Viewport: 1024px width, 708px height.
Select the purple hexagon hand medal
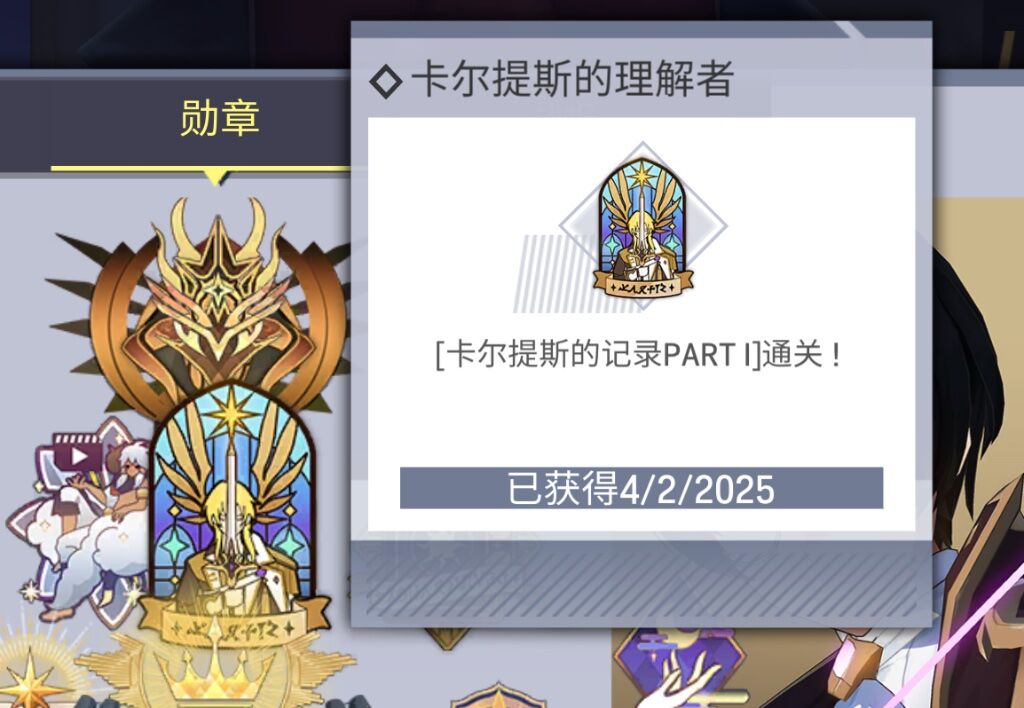[679, 668]
